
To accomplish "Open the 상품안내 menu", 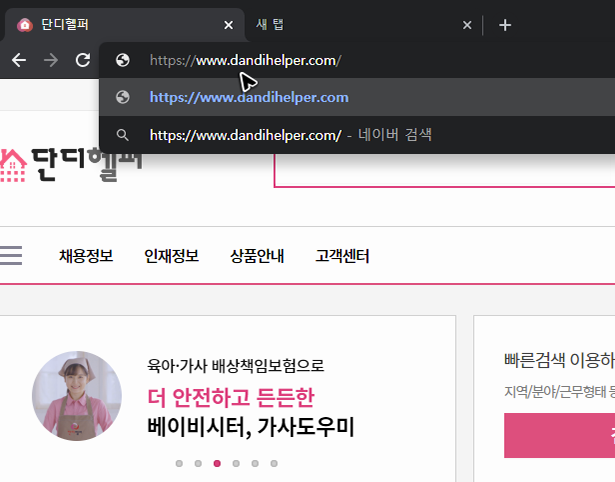I will tap(257, 256).
